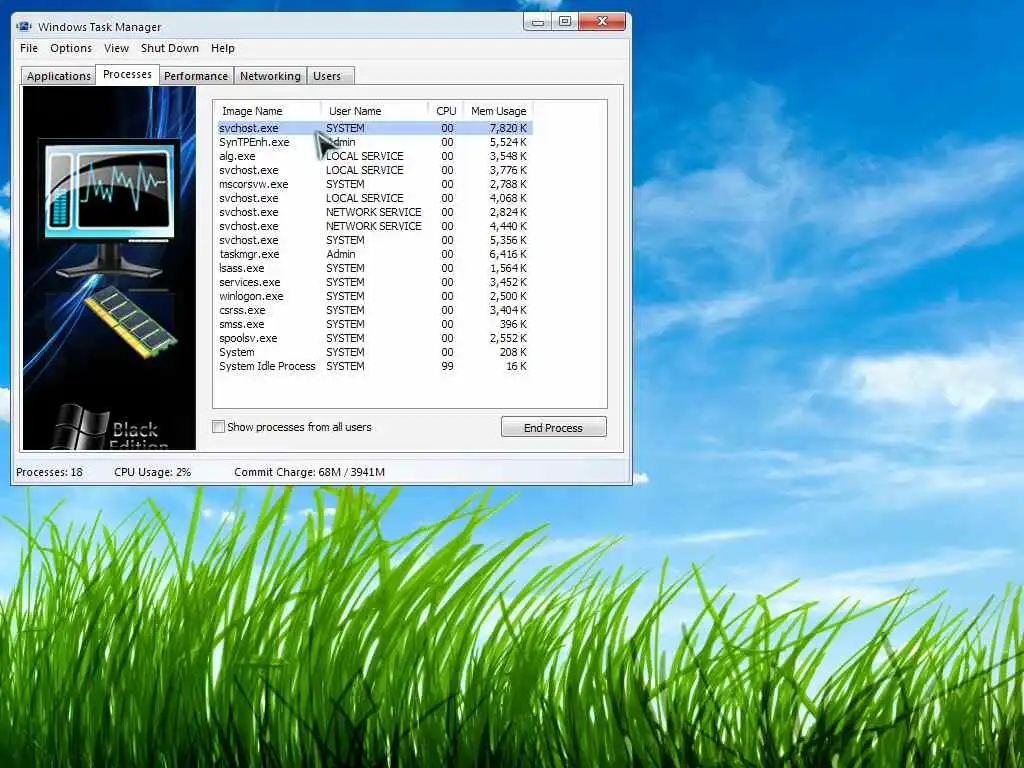Select the svchost.exe using 2,824 K
This screenshot has height=768, width=1024.
coord(374,212)
